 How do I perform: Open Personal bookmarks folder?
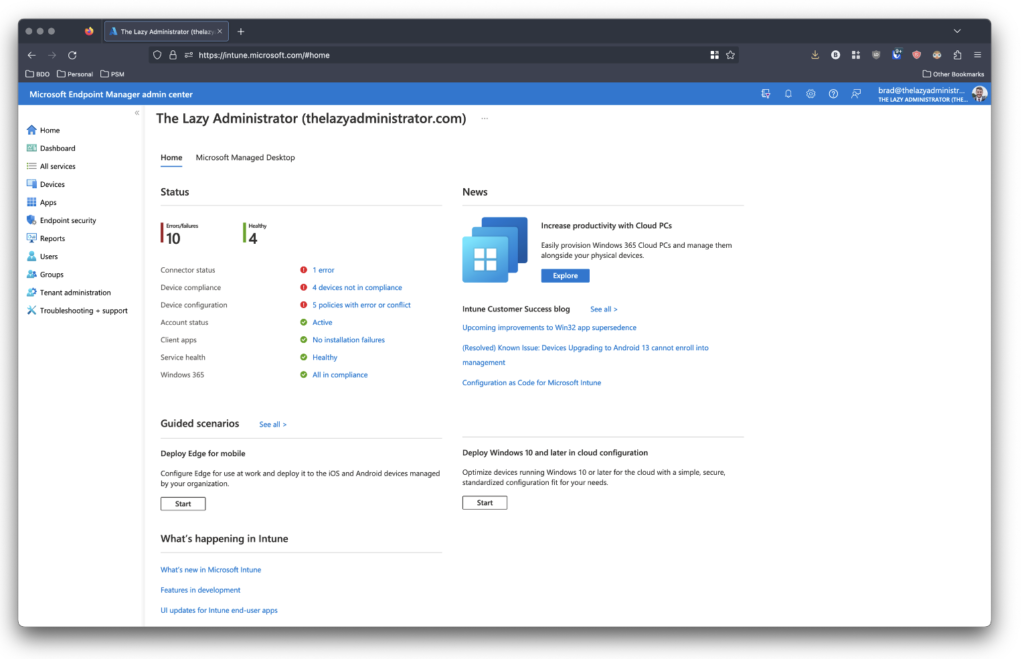tap(74, 74)
